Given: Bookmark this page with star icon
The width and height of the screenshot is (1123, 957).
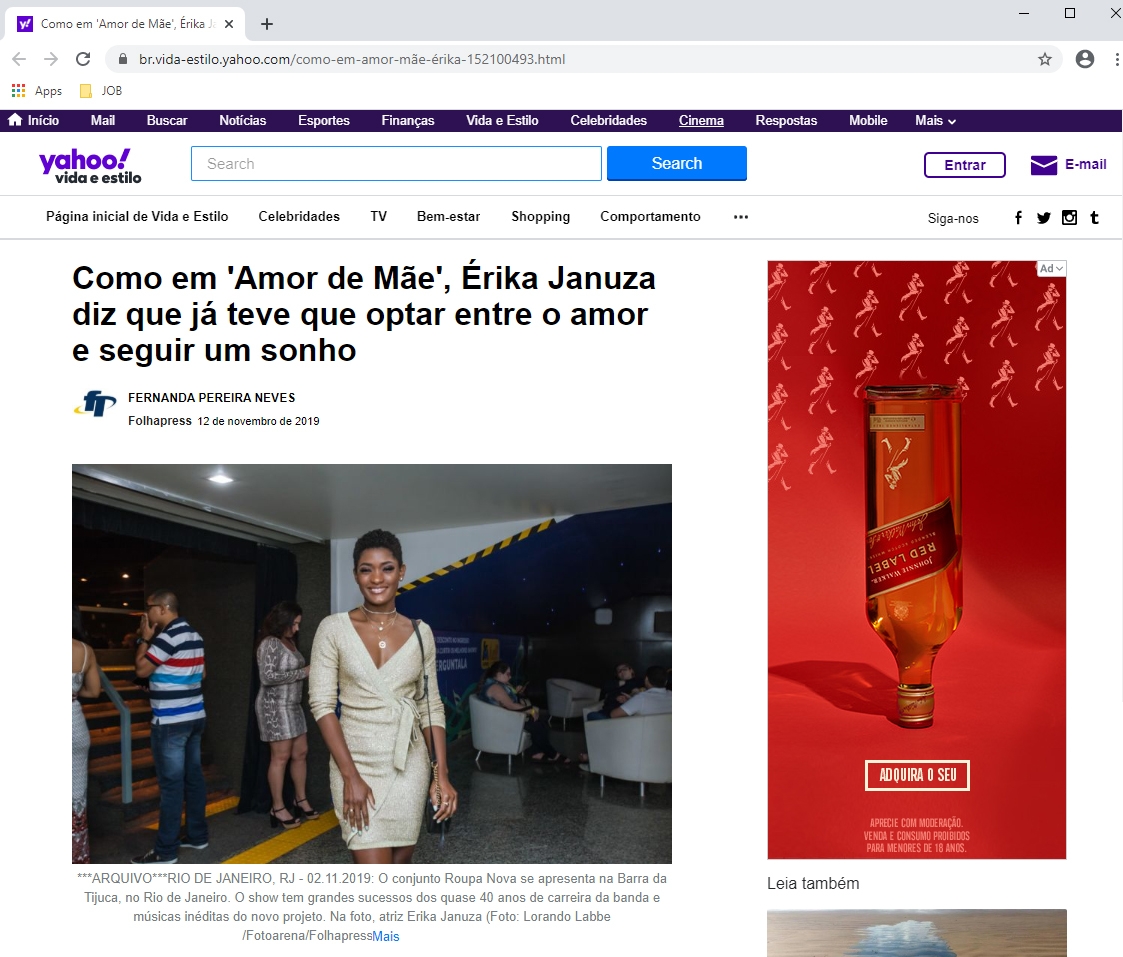Looking at the screenshot, I should pyautogui.click(x=1045, y=59).
